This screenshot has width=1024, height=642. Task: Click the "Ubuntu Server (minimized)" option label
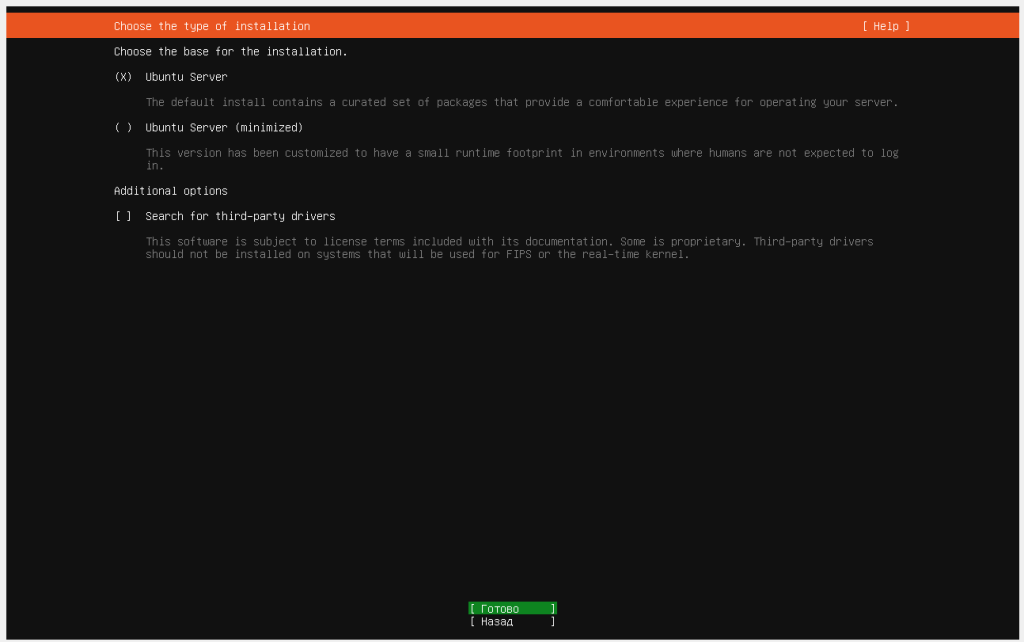click(x=224, y=127)
